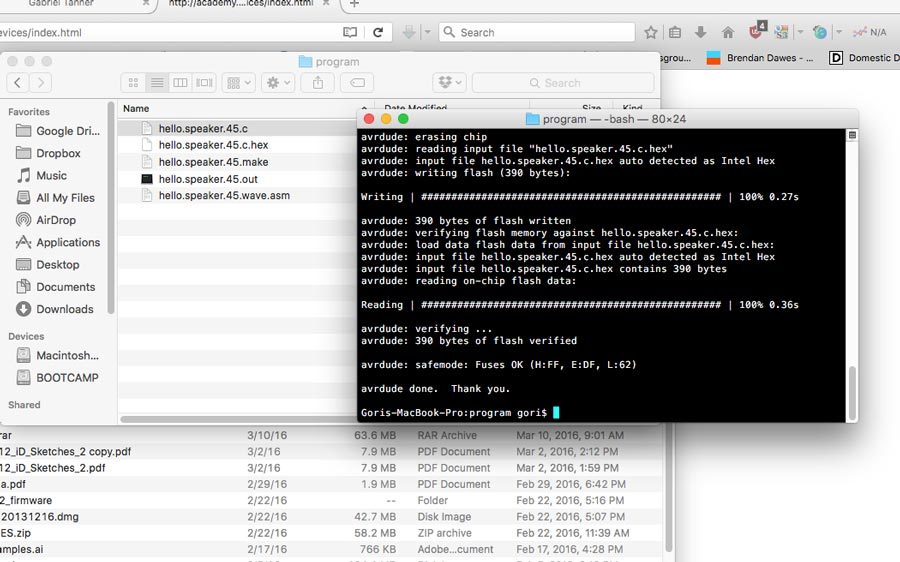Go back in the program Finder window
900x562 pixels.
tap(18, 83)
